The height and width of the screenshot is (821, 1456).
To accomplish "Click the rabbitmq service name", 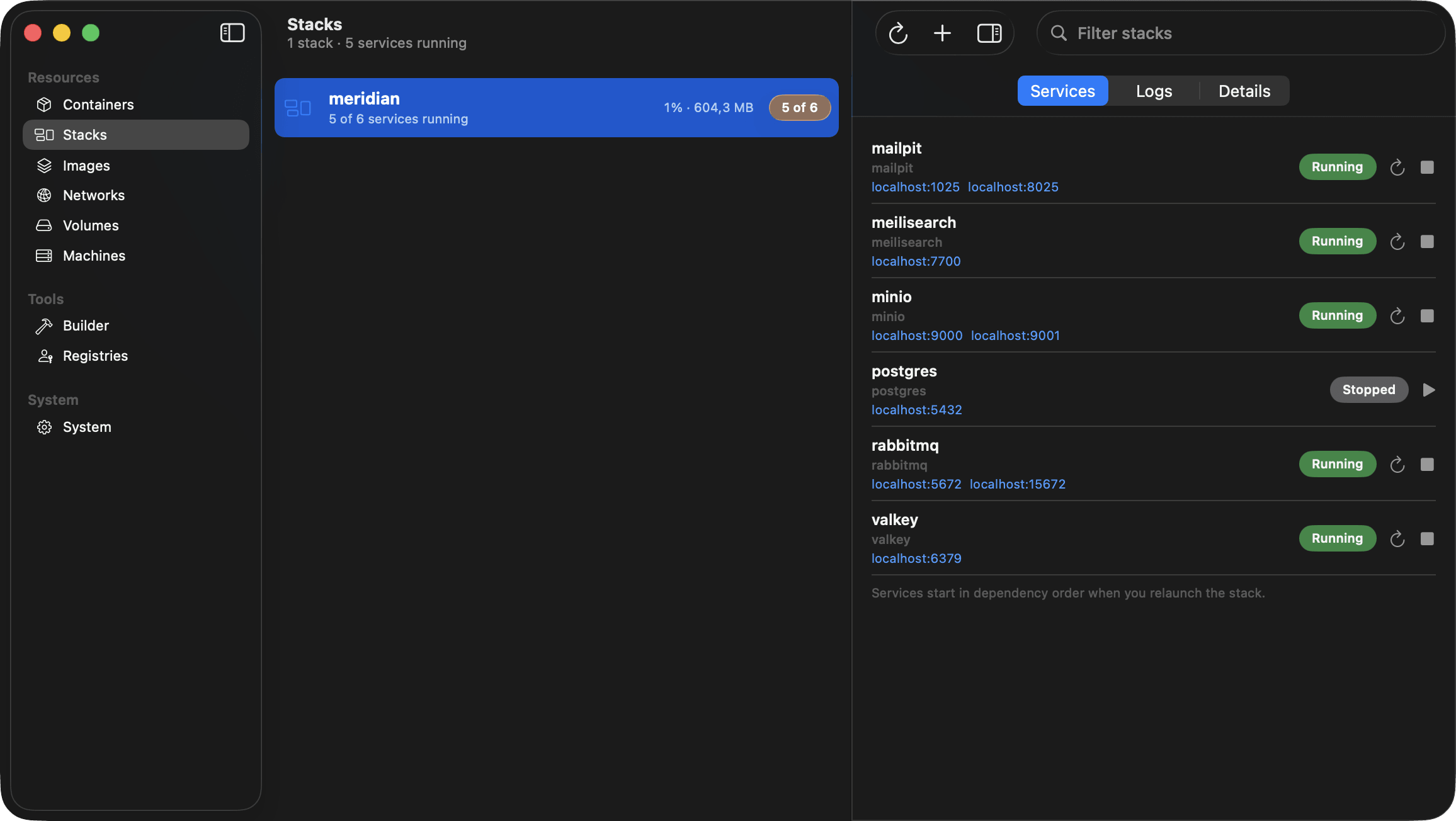I will tap(905, 445).
